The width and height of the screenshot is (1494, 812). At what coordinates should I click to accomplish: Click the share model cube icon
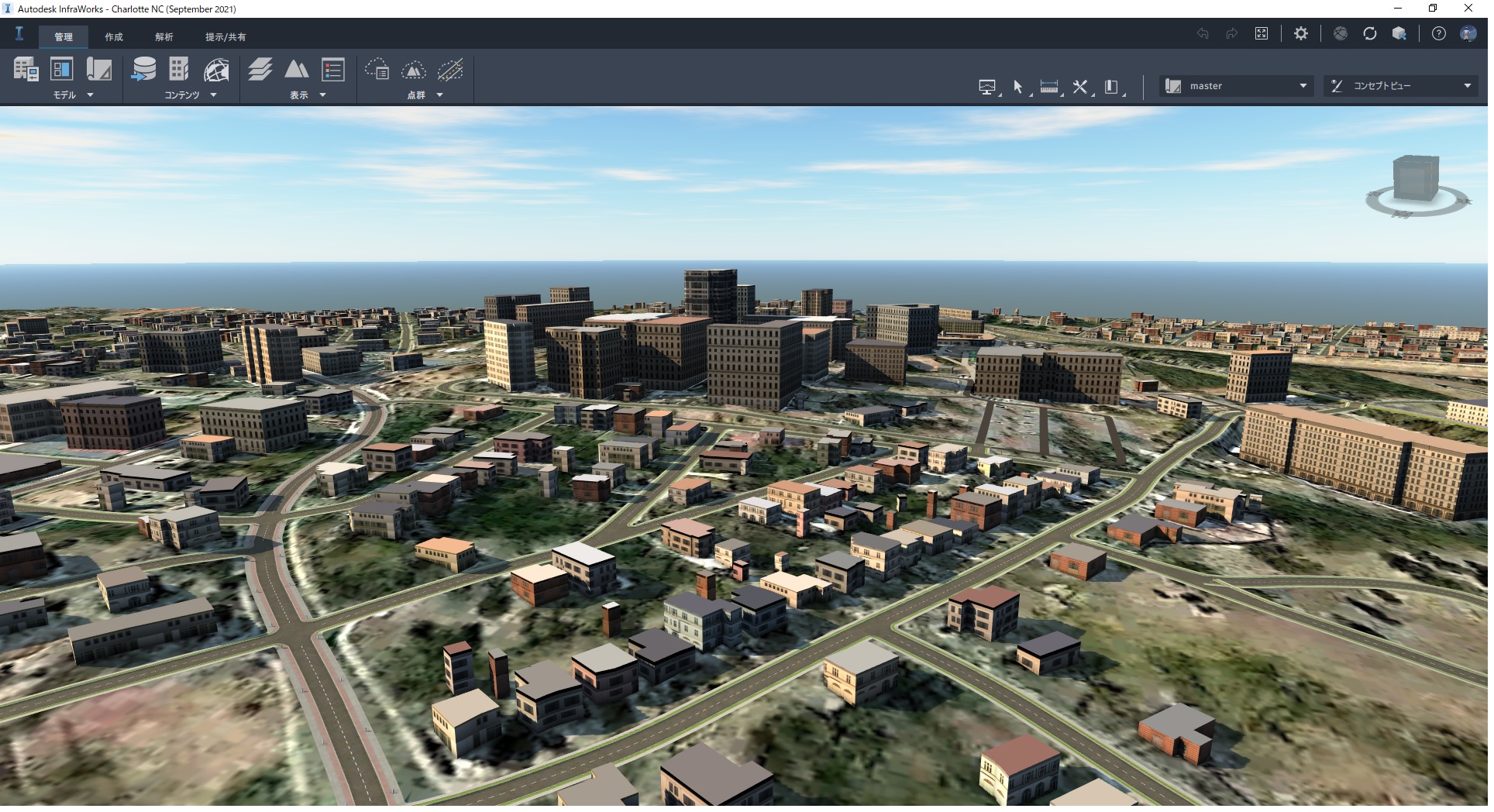click(1399, 33)
